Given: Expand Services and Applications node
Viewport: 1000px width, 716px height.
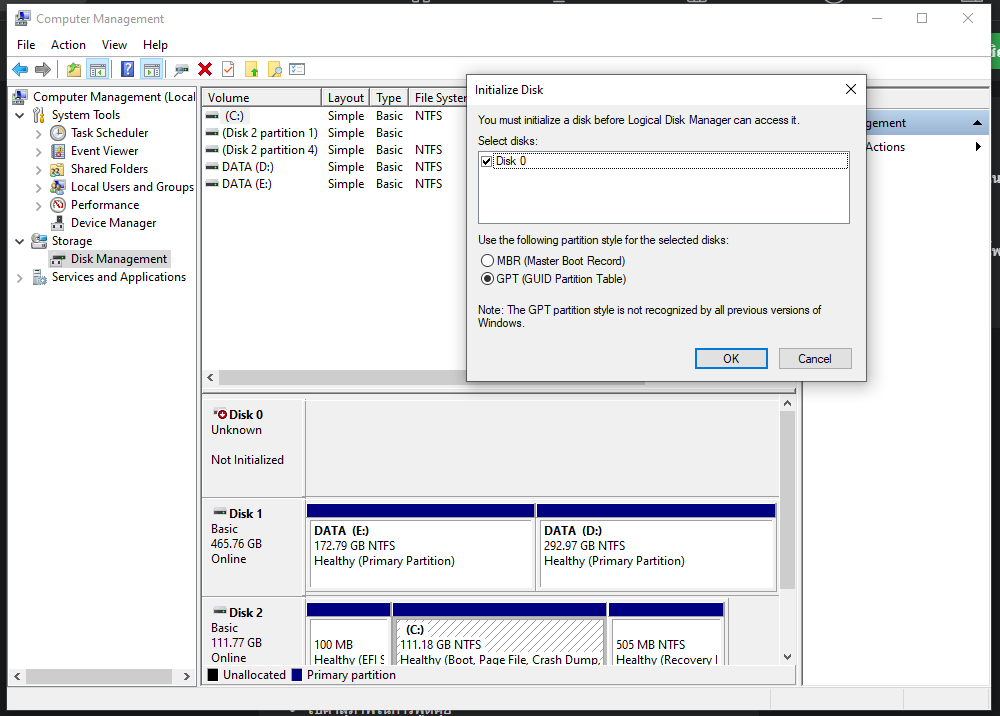Looking at the screenshot, I should (x=19, y=278).
